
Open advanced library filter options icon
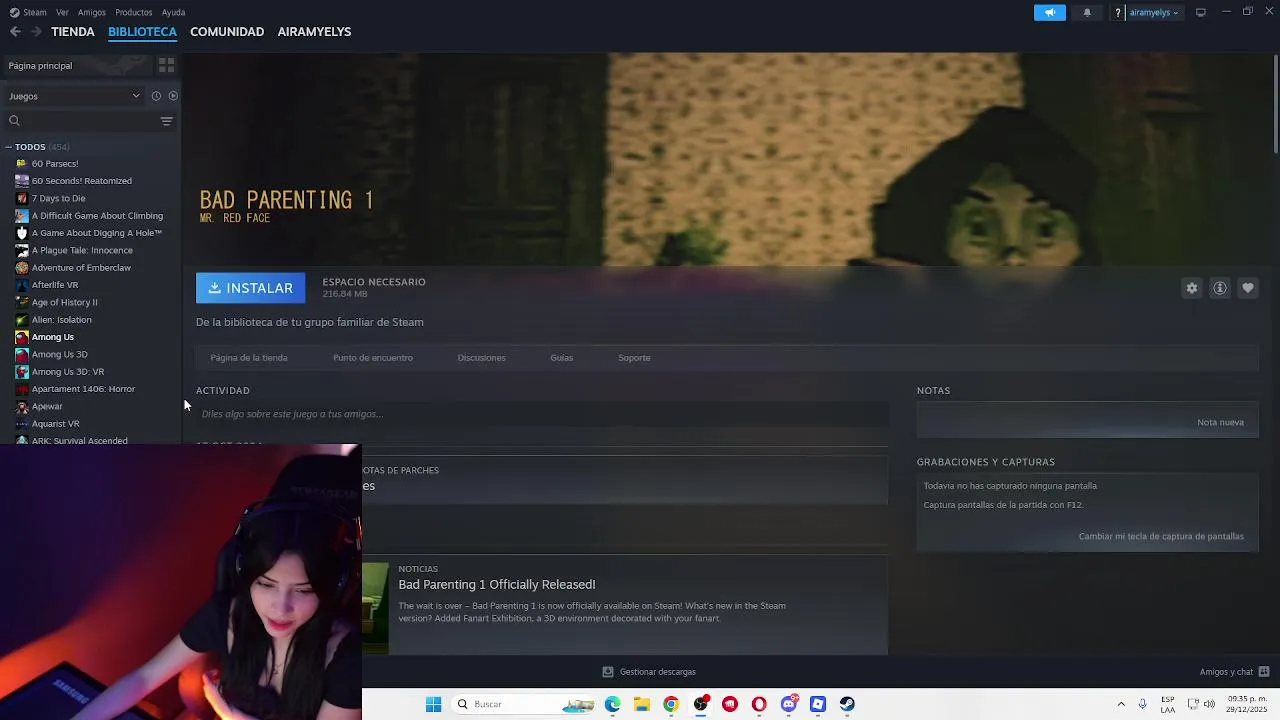tap(166, 121)
